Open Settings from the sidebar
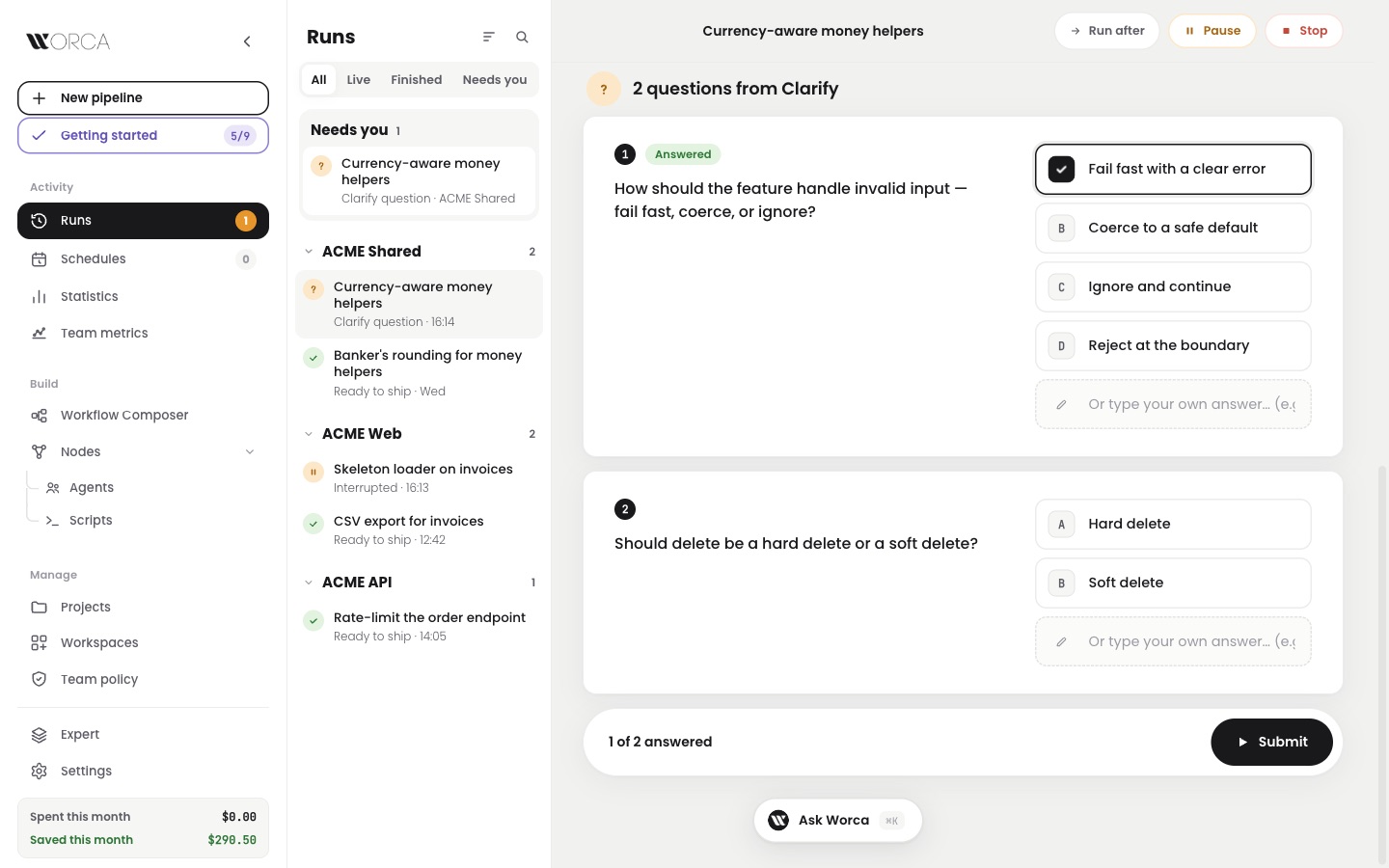 click(x=143, y=771)
